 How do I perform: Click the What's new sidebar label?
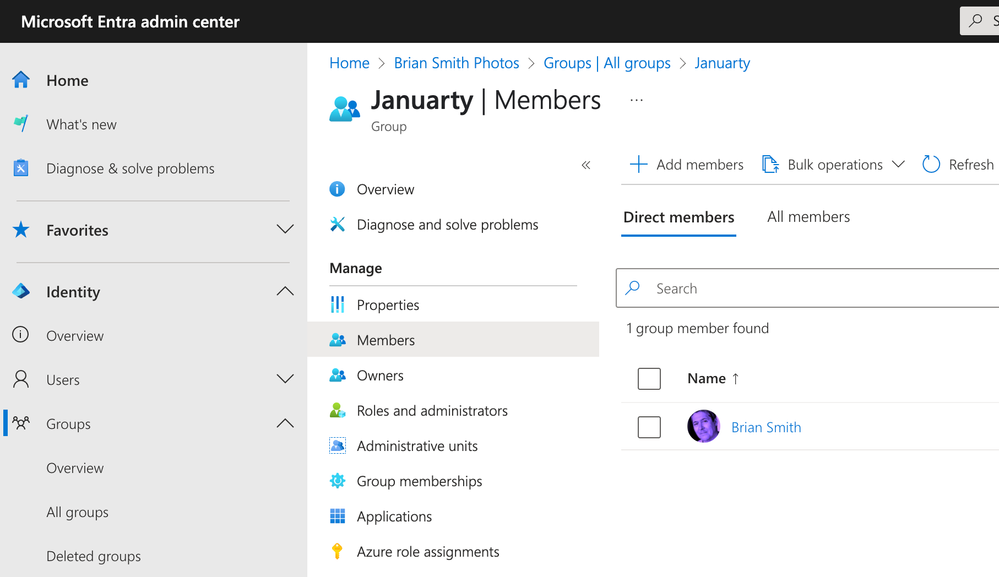point(82,124)
